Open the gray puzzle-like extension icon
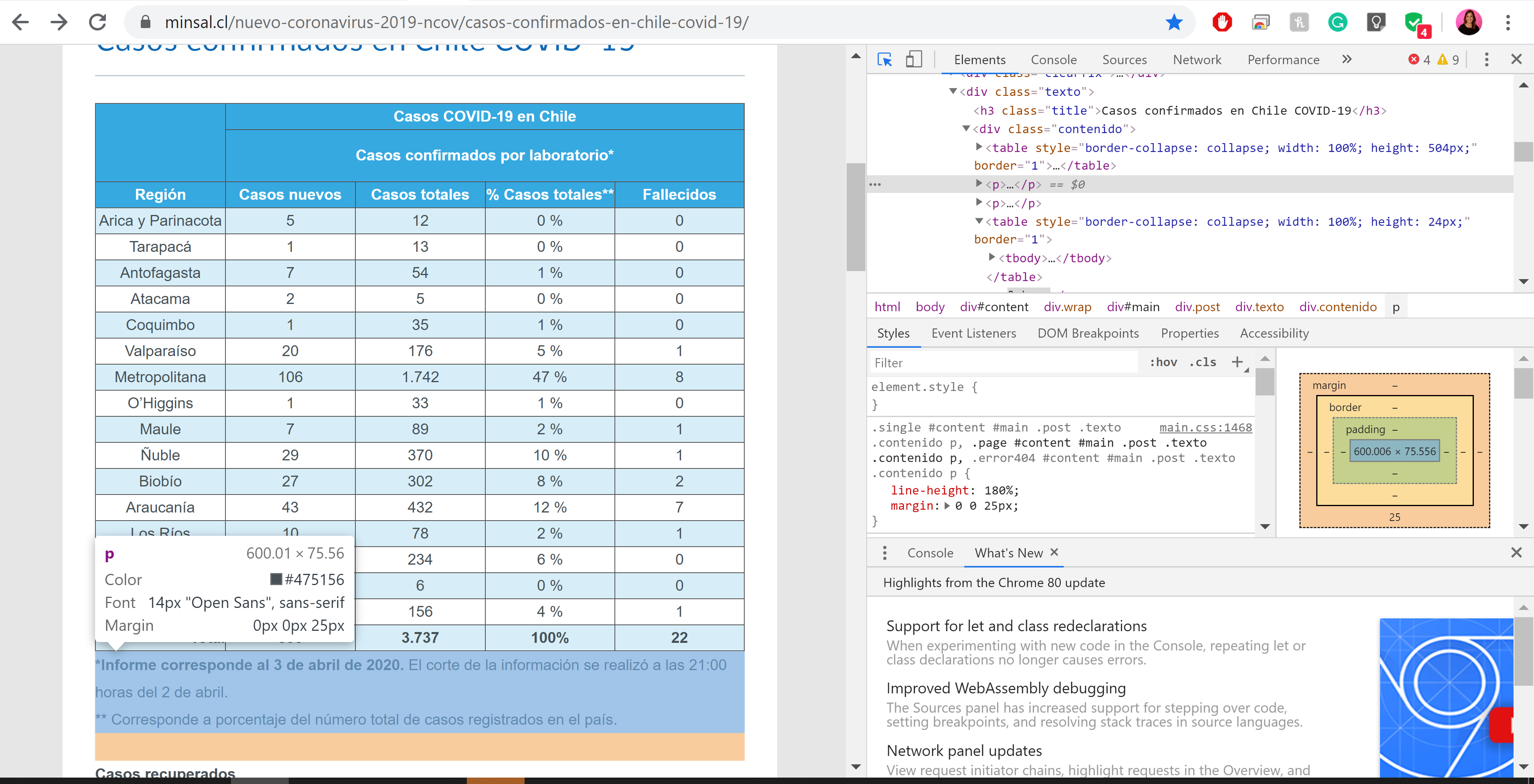Viewport: 1534px width, 784px height. click(x=1299, y=22)
